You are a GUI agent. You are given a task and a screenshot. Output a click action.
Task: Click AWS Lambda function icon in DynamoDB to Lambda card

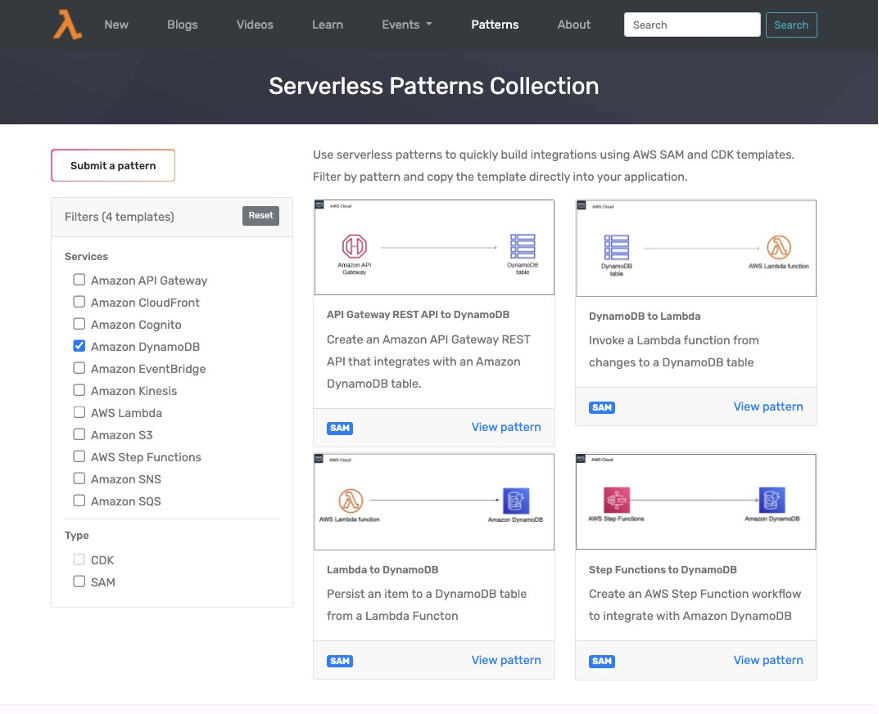pos(779,247)
